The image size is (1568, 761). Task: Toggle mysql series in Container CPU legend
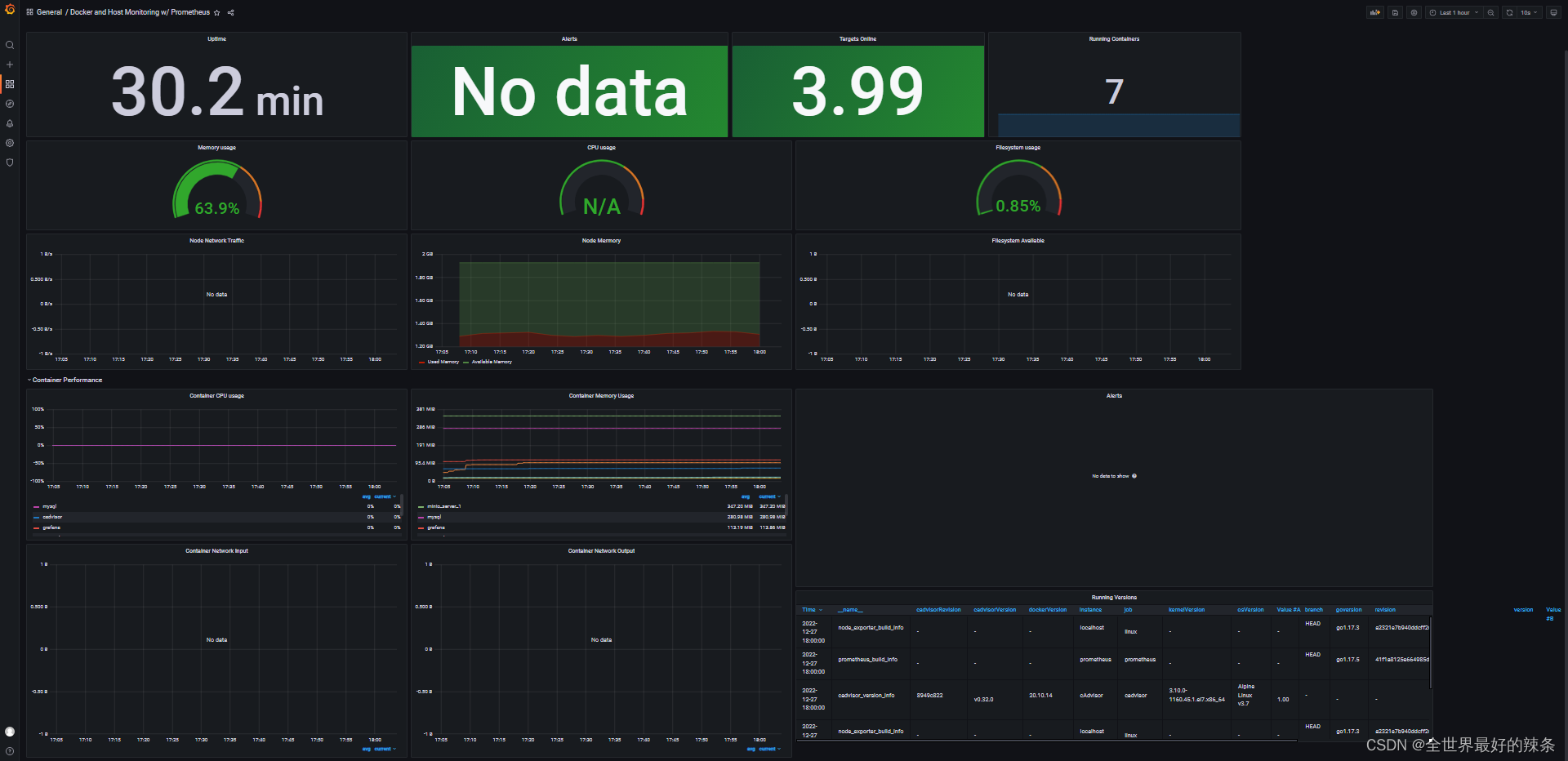coord(50,506)
